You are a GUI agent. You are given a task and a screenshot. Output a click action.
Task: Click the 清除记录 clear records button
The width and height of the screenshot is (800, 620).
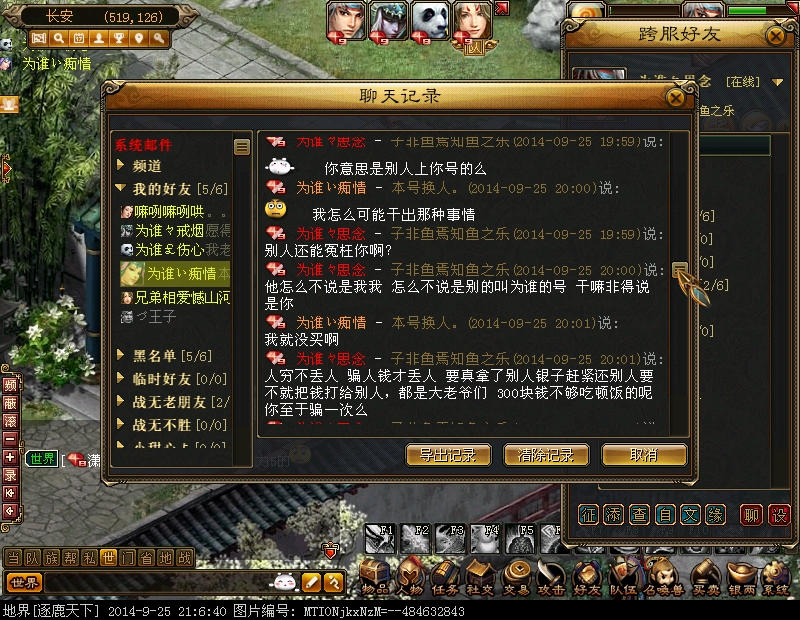click(x=546, y=455)
